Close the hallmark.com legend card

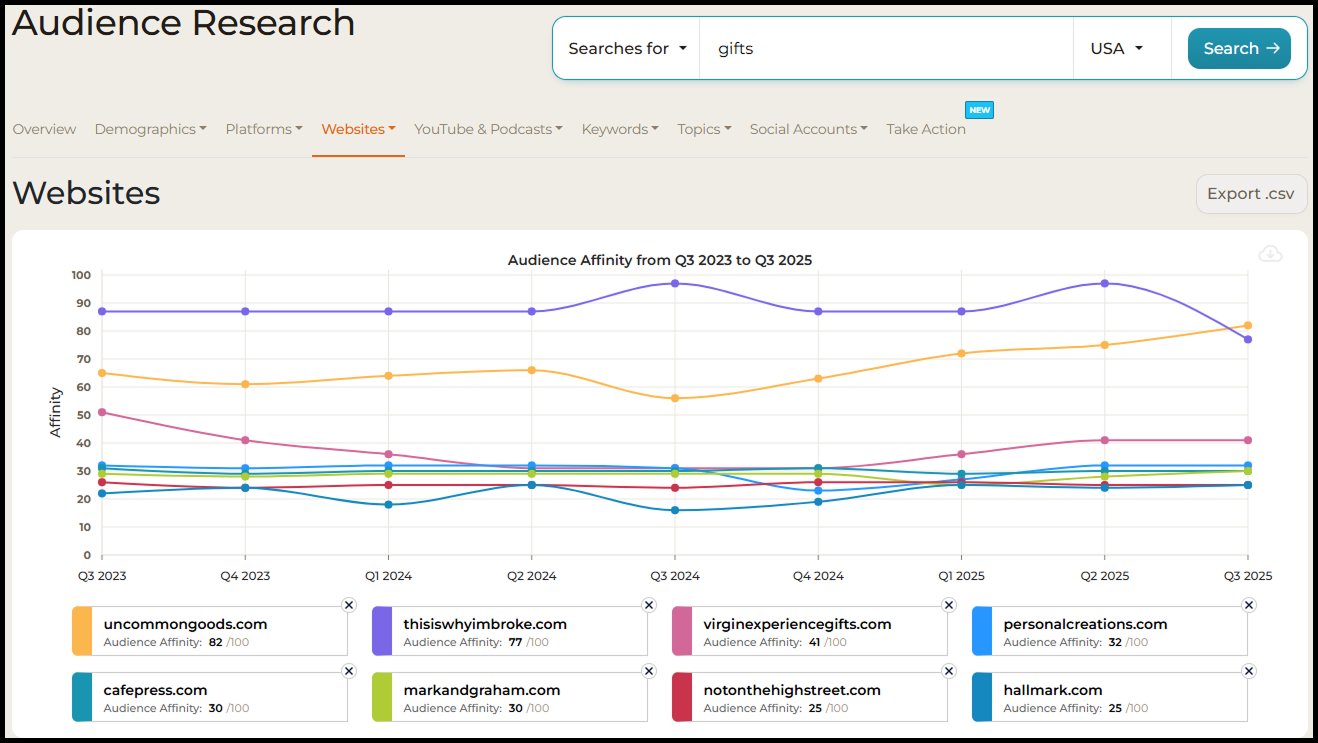1248,671
